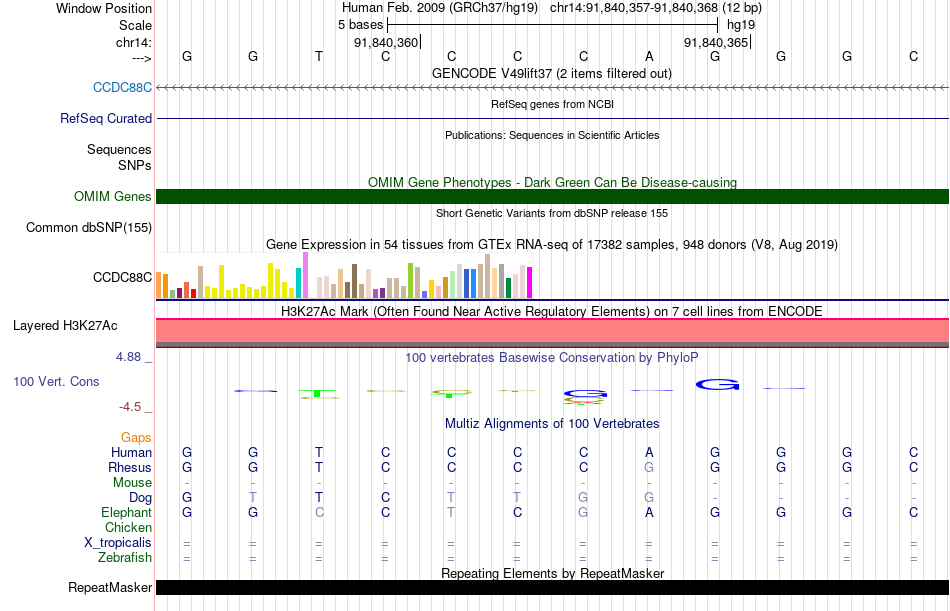Screen dimensions: 950x611
Task: Click the X_tropicalis species label
Action: (x=118, y=543)
